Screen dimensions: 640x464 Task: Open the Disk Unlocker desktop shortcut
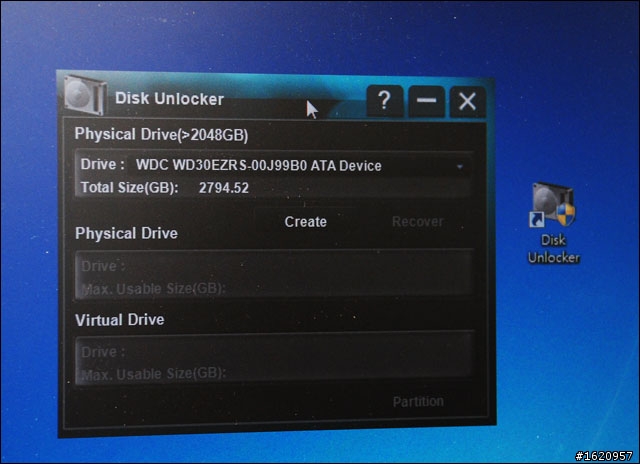553,223
